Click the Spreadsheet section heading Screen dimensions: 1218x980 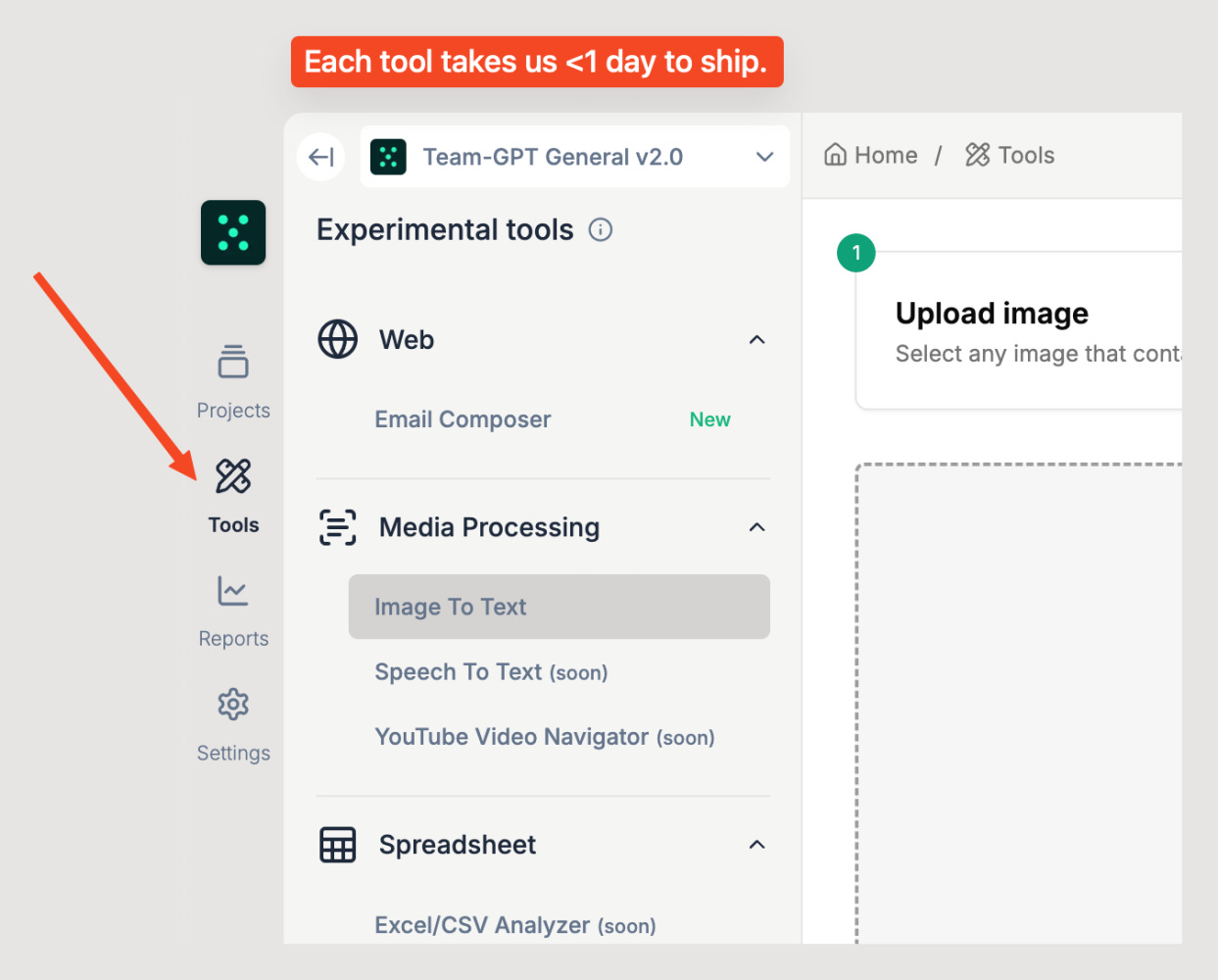458,845
